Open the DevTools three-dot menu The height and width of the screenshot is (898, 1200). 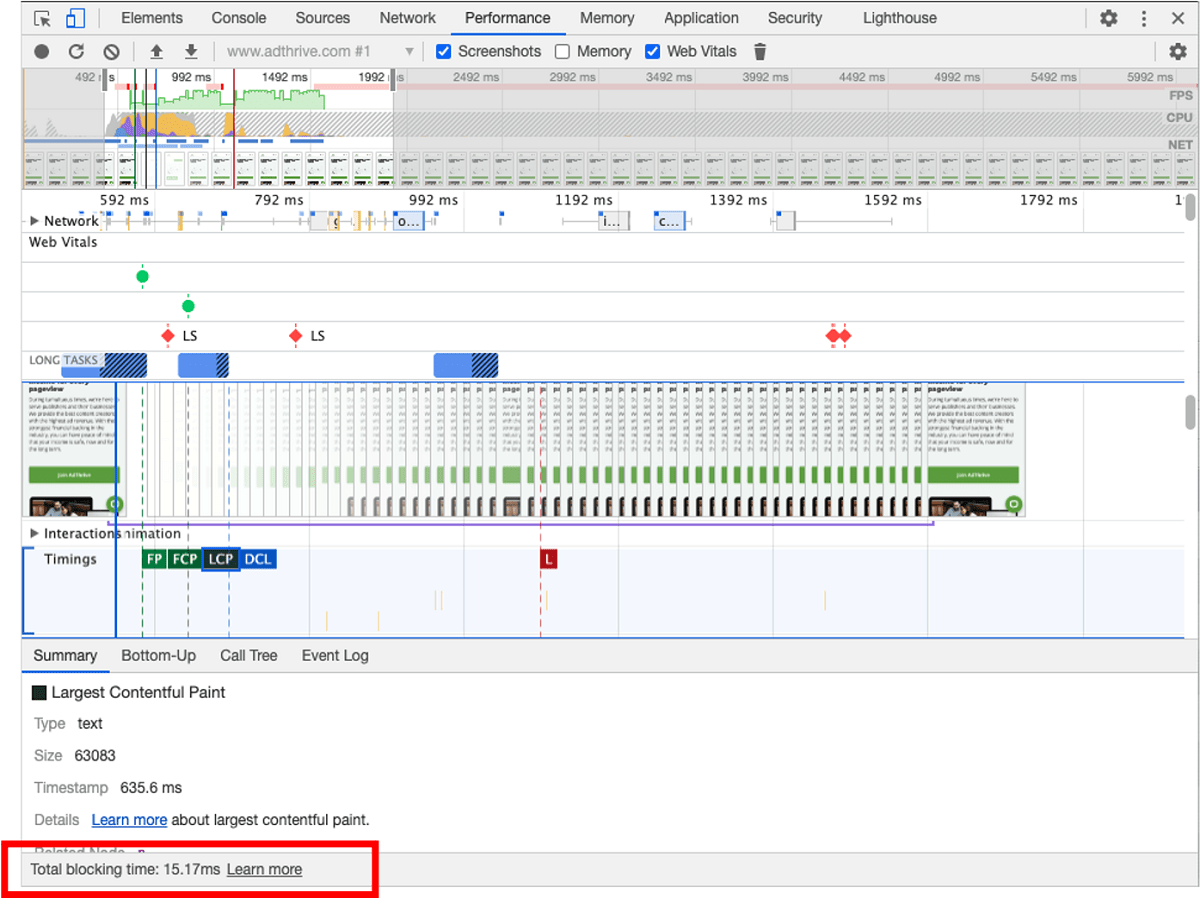(x=1144, y=18)
